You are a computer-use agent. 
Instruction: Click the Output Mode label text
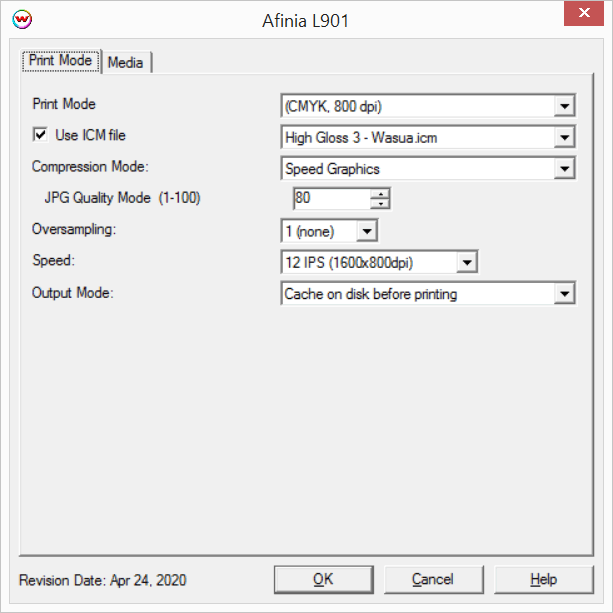[x=73, y=292]
